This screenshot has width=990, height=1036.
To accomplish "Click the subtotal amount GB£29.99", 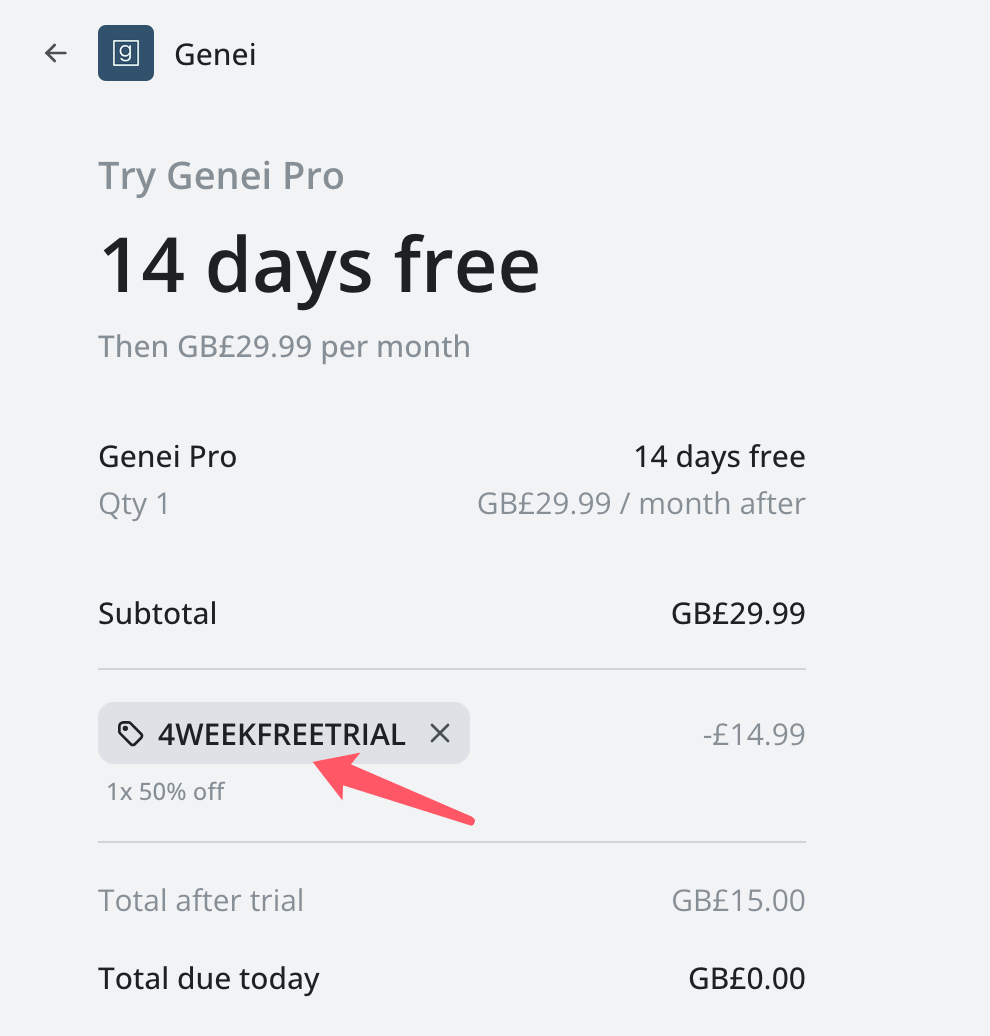I will [738, 613].
